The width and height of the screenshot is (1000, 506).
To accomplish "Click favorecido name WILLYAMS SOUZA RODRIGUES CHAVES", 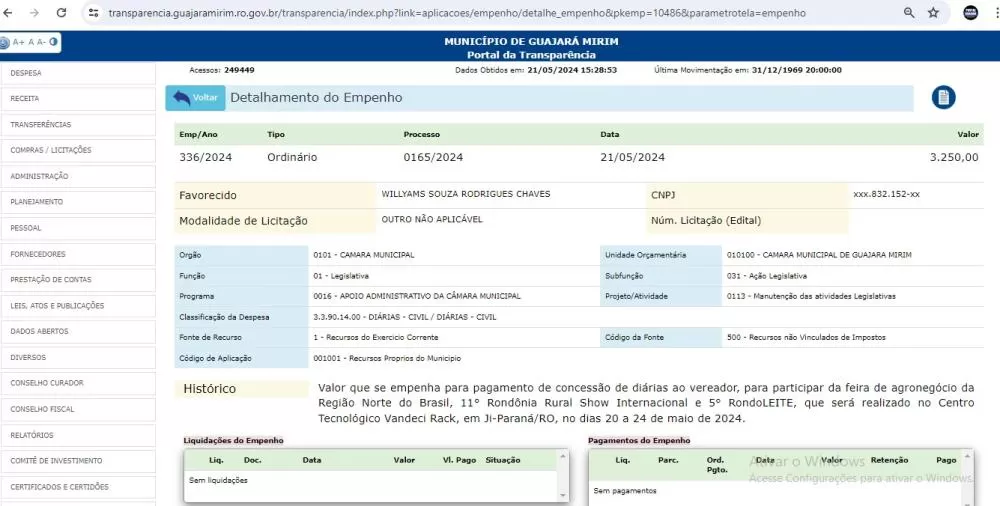I will (x=466, y=194).
